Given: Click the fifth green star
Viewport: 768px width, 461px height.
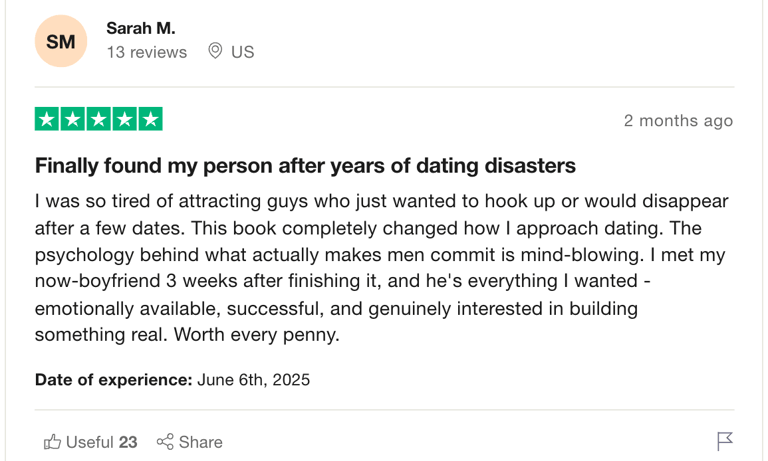Looking at the screenshot, I should (150, 119).
